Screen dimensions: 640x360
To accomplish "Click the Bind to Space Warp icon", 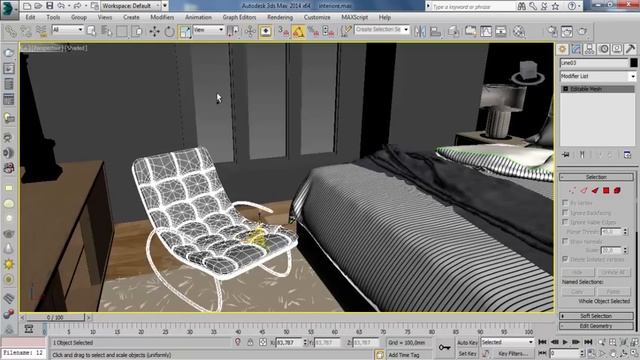I will pyautogui.click(x=41, y=31).
